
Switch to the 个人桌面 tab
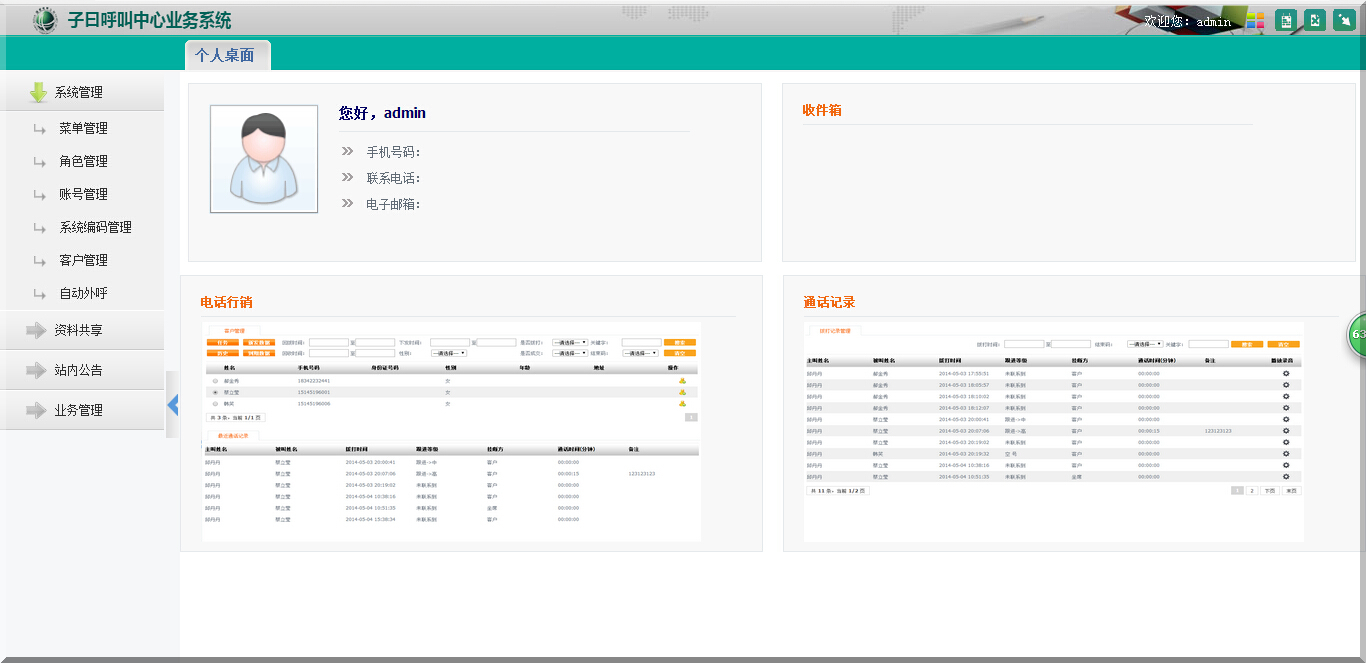(x=225, y=55)
